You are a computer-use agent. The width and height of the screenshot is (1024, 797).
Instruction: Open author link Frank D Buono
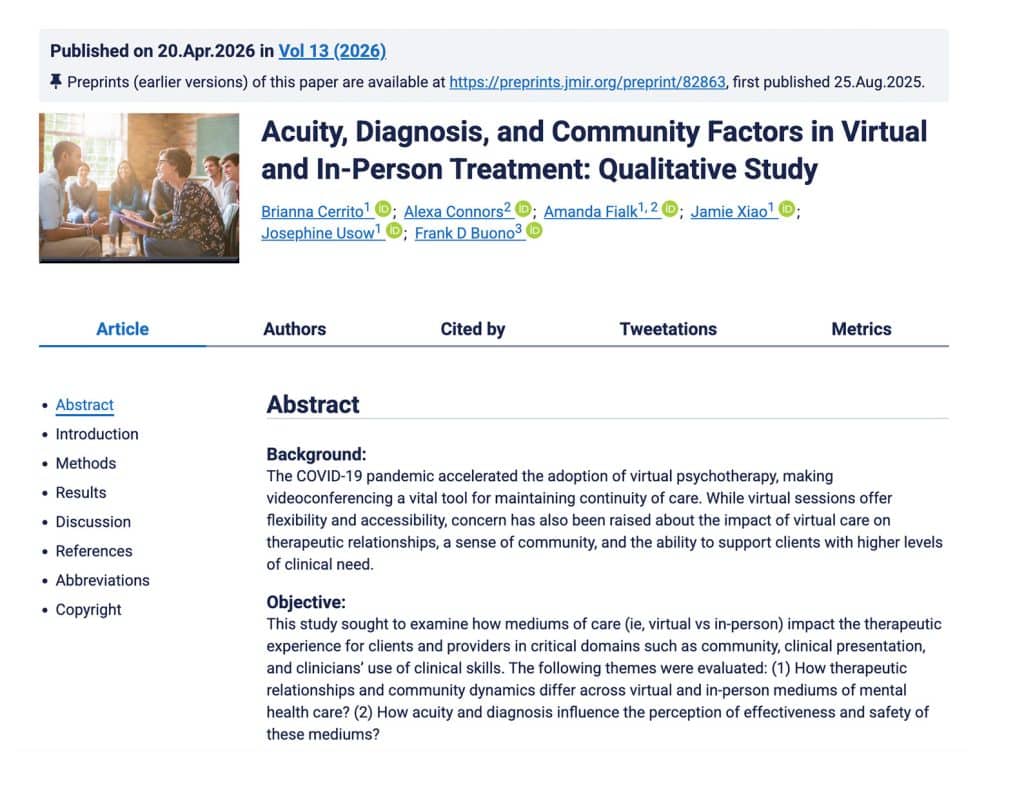click(468, 233)
